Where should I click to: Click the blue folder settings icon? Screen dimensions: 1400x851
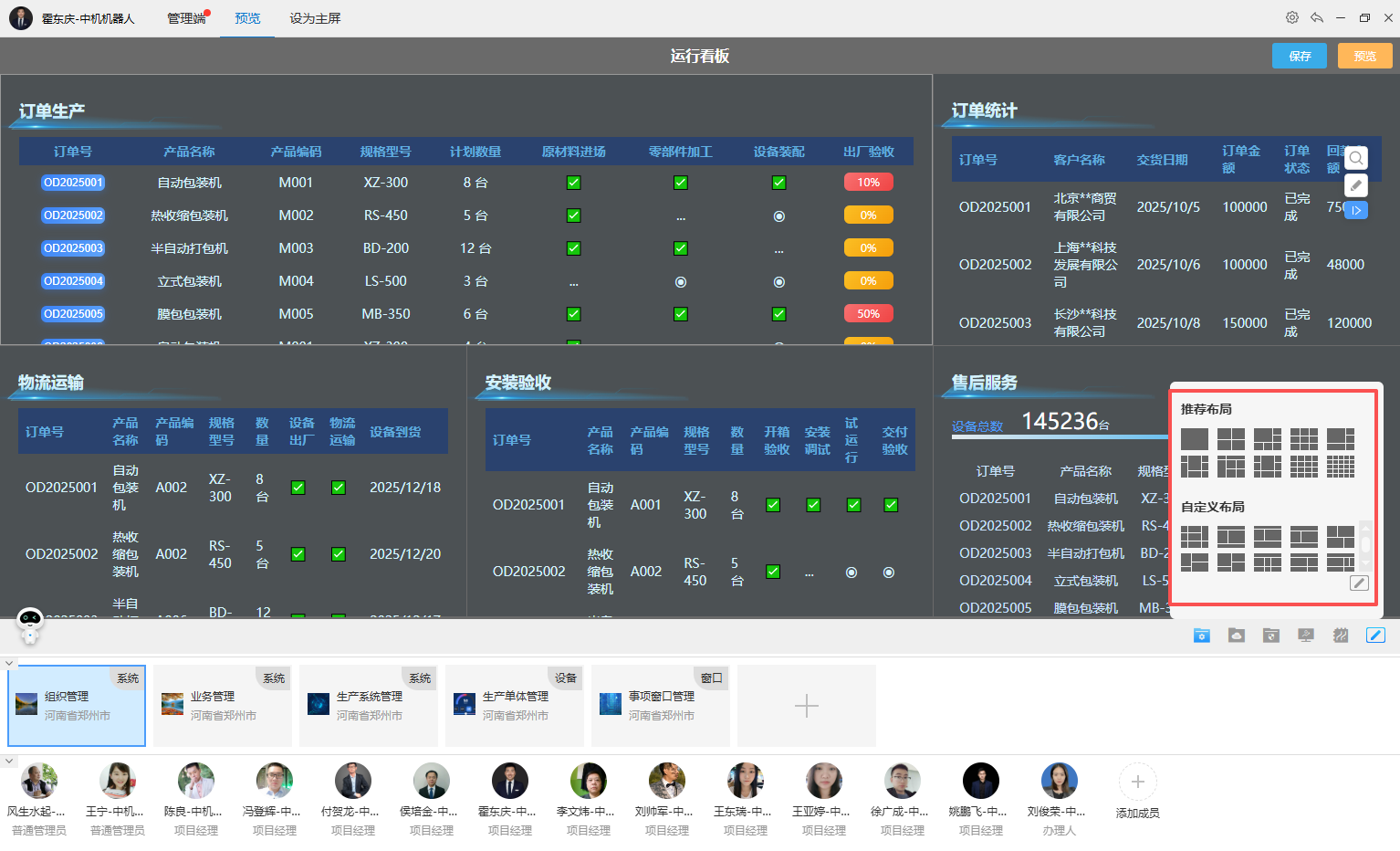1201,636
